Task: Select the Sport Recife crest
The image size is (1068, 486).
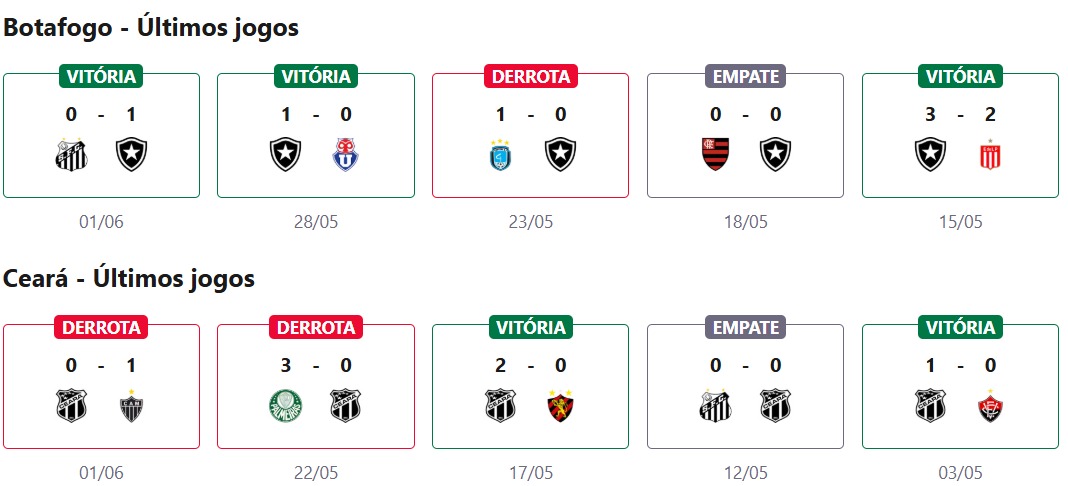Action: [560, 405]
